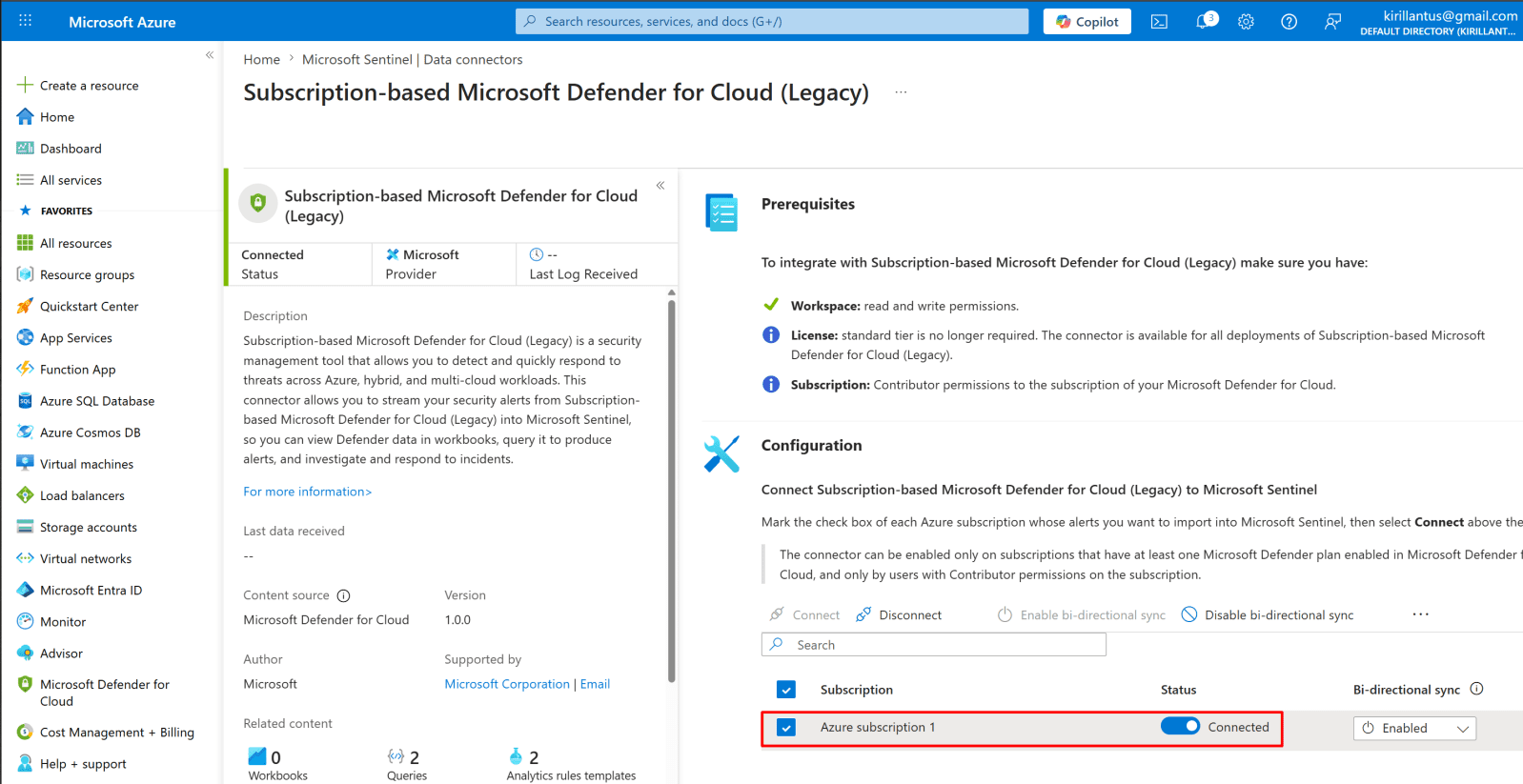Collapse the connector description pane
The width and height of the screenshot is (1523, 784).
[x=660, y=185]
